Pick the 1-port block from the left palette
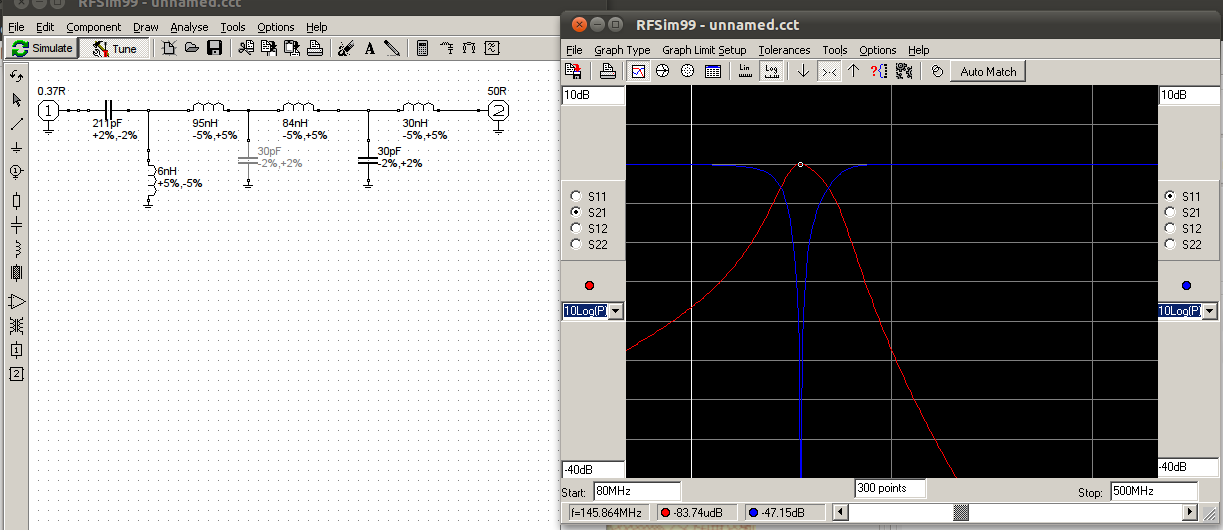 (x=16, y=350)
